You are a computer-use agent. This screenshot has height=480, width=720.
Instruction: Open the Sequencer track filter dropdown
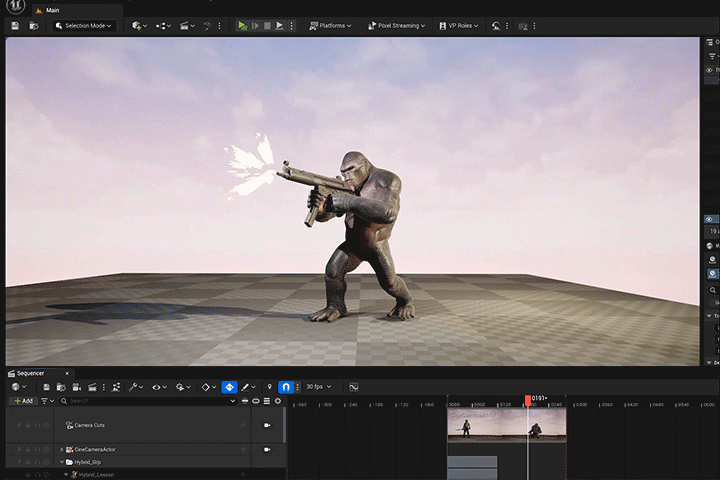pyautogui.click(x=47, y=401)
